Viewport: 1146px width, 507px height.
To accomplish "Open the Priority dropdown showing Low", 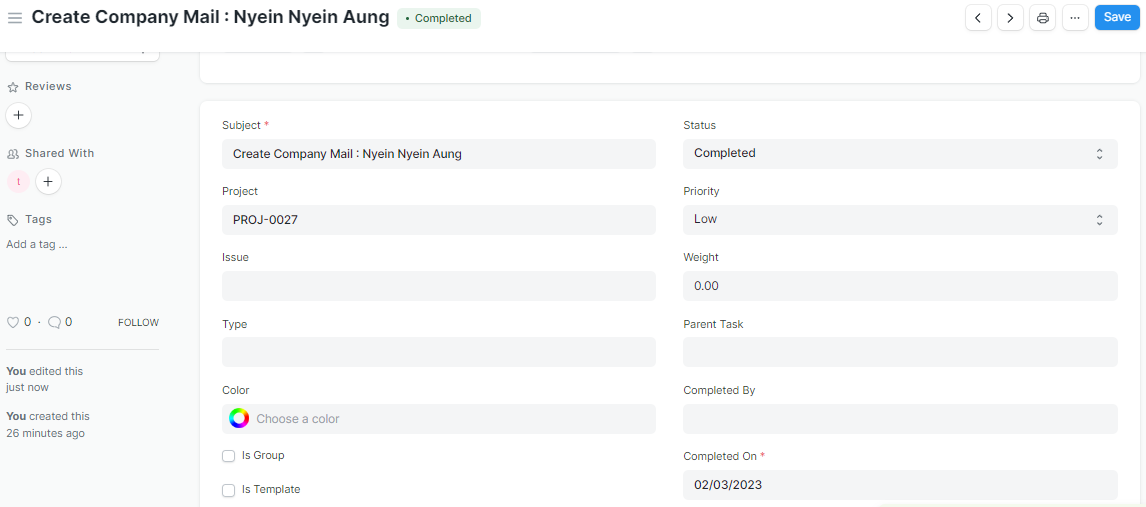I will click(900, 220).
